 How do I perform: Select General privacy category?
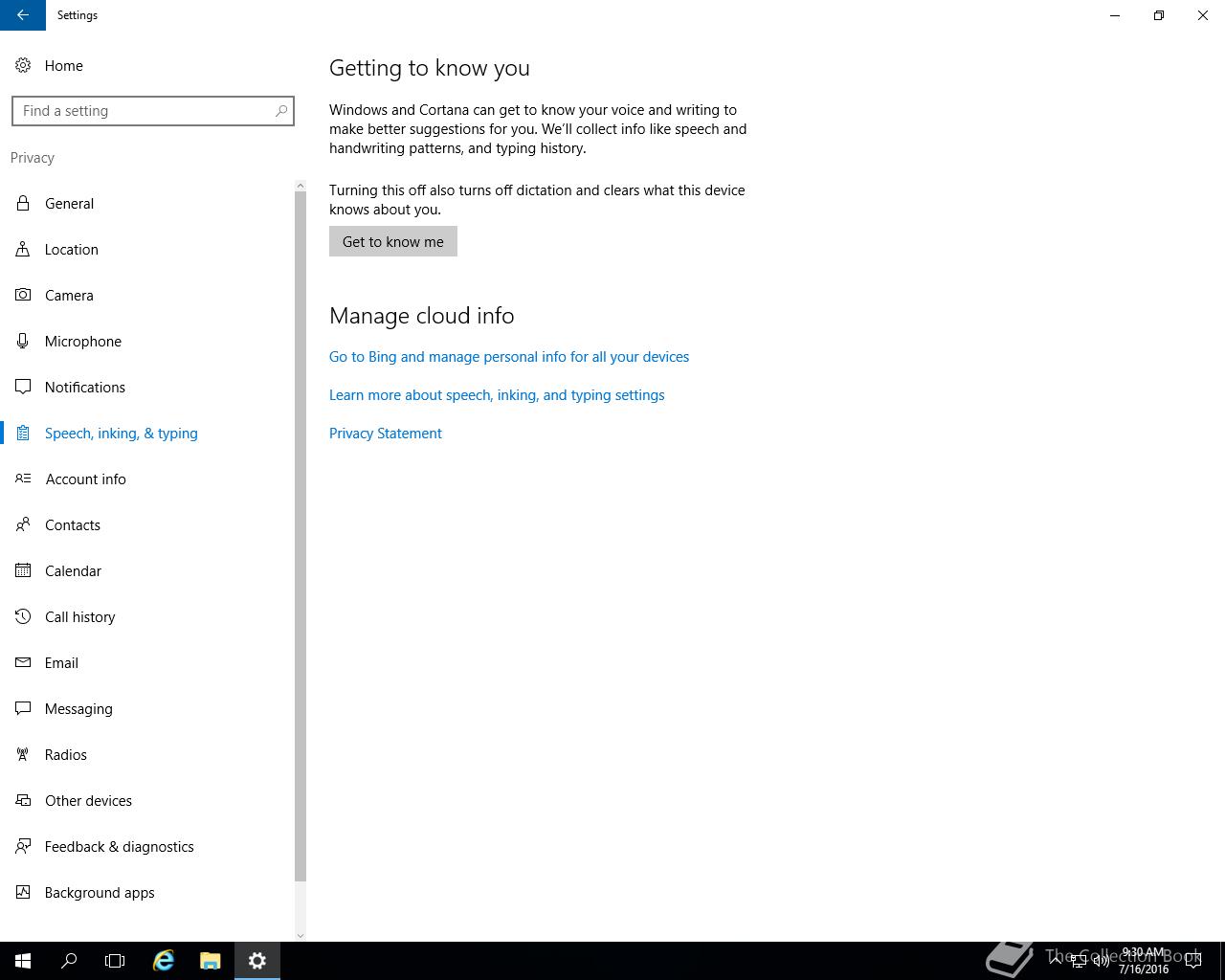pyautogui.click(x=147, y=203)
